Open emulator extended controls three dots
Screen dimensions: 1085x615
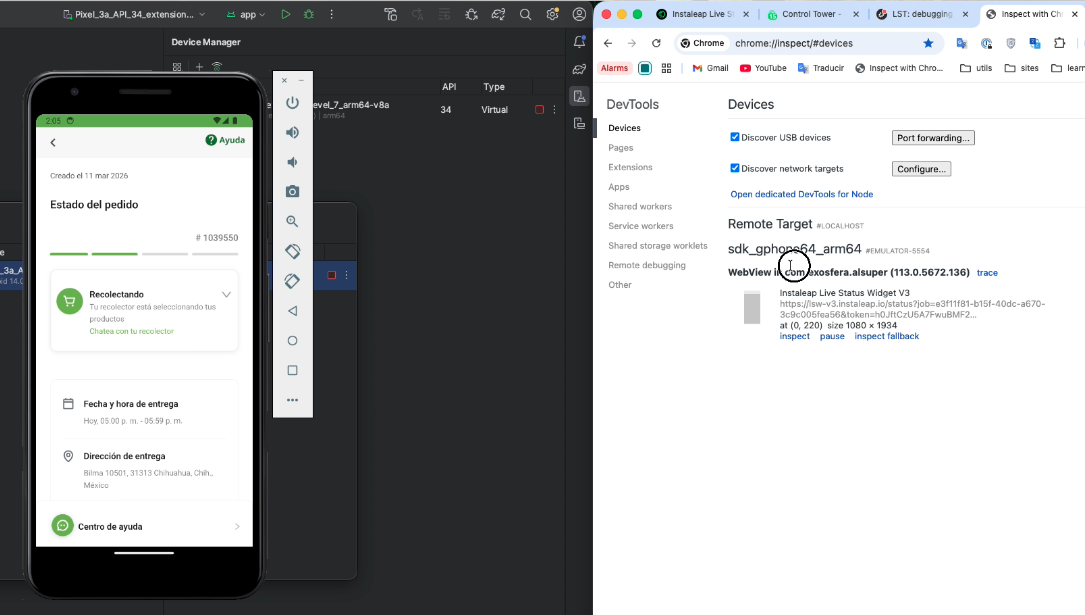(x=293, y=400)
